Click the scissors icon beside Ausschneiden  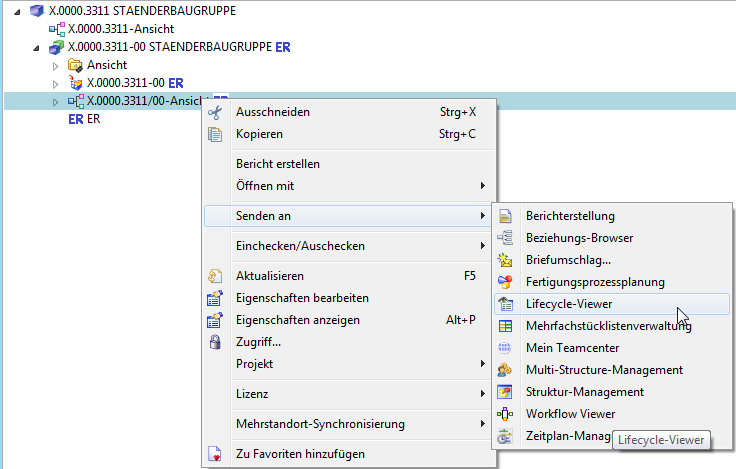point(214,112)
